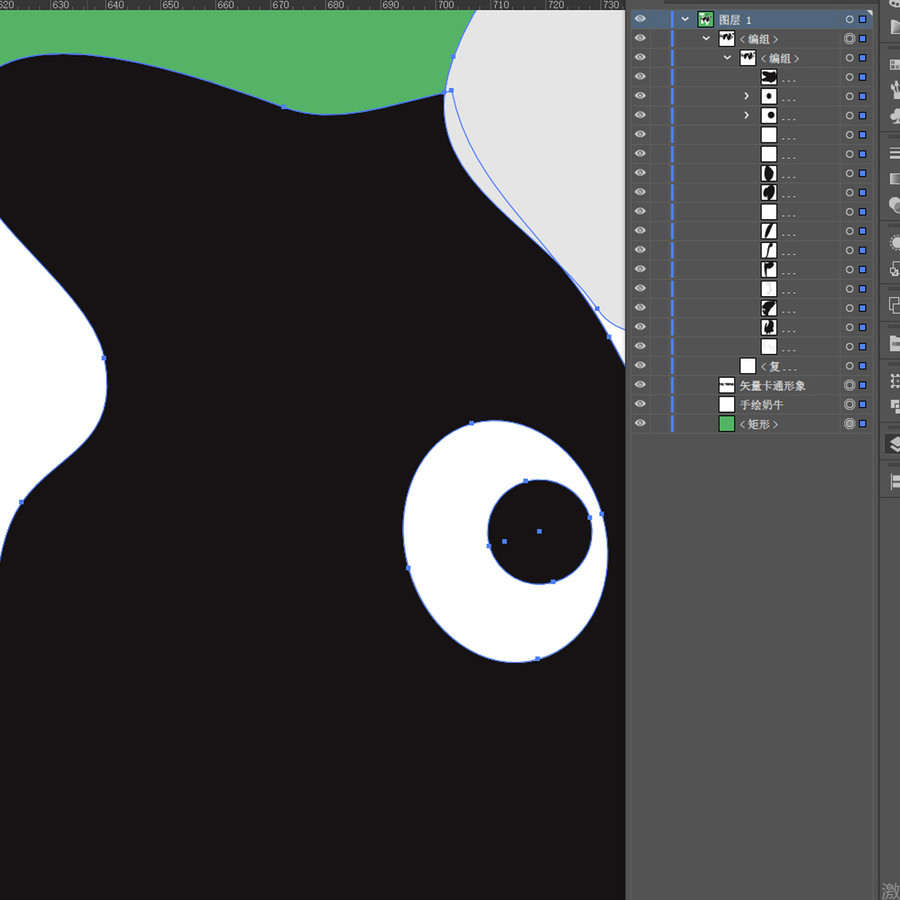This screenshot has height=900, width=900.
Task: Open the Graphic Styles panel icon in dock
Action: tap(894, 268)
